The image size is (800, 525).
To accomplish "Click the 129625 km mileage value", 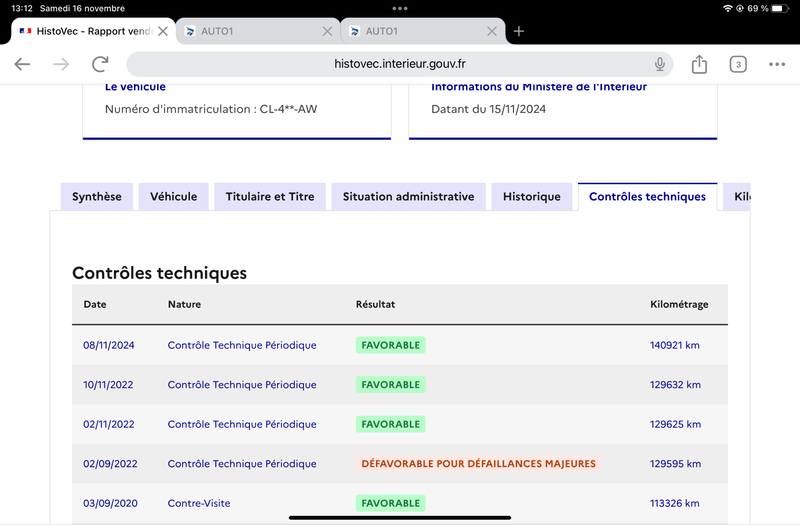I will (675, 424).
